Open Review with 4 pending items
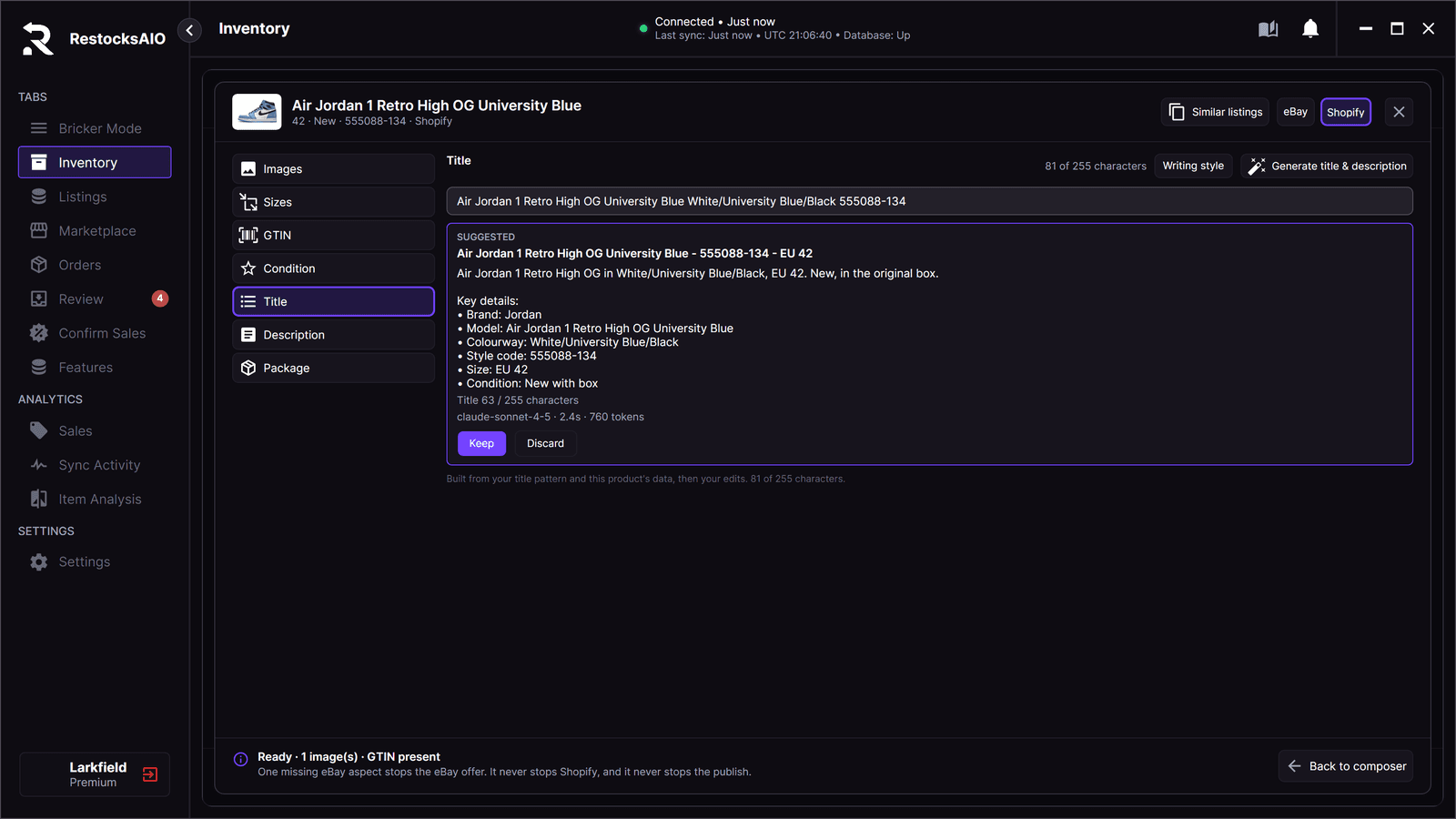 pos(95,298)
